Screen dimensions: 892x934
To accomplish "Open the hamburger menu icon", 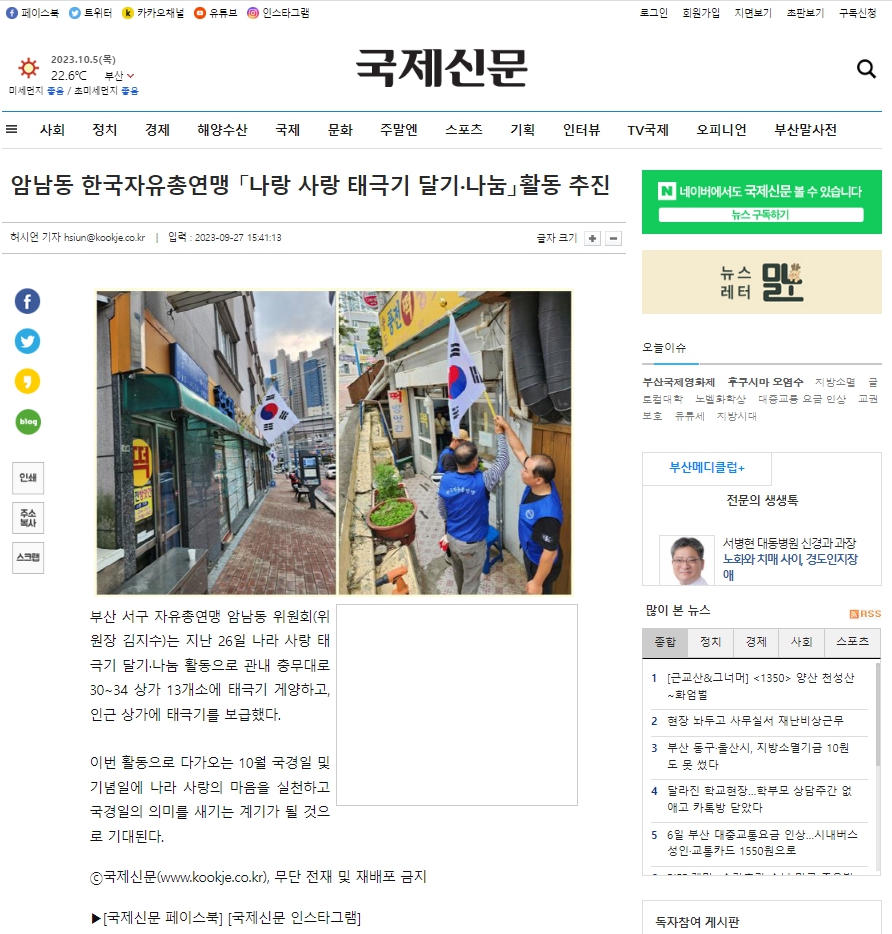I will [x=11, y=129].
